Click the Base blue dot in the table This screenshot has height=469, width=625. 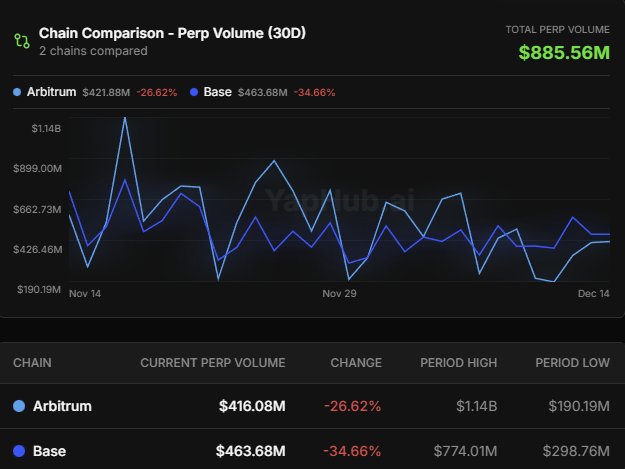[19, 451]
